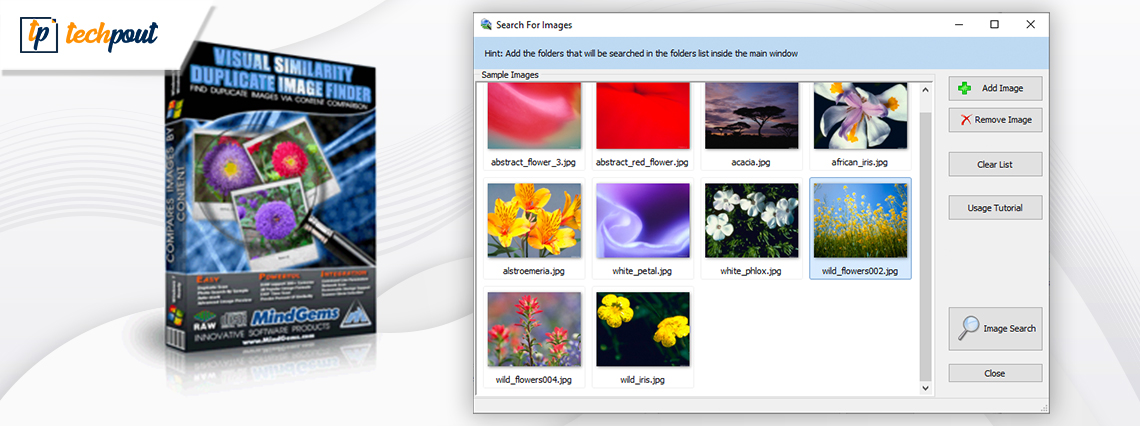Click the green plus Add Image icon
The image size is (1140, 426).
(x=964, y=88)
